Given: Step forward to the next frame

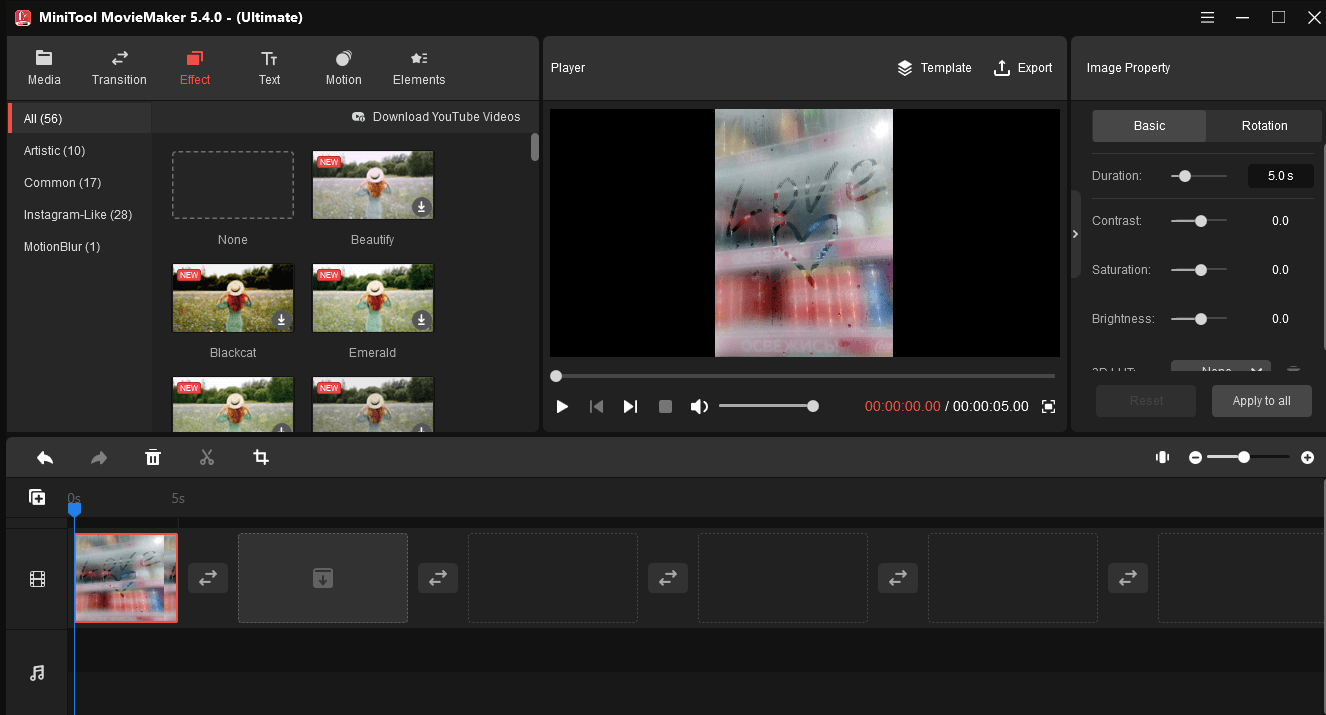Looking at the screenshot, I should [x=630, y=406].
